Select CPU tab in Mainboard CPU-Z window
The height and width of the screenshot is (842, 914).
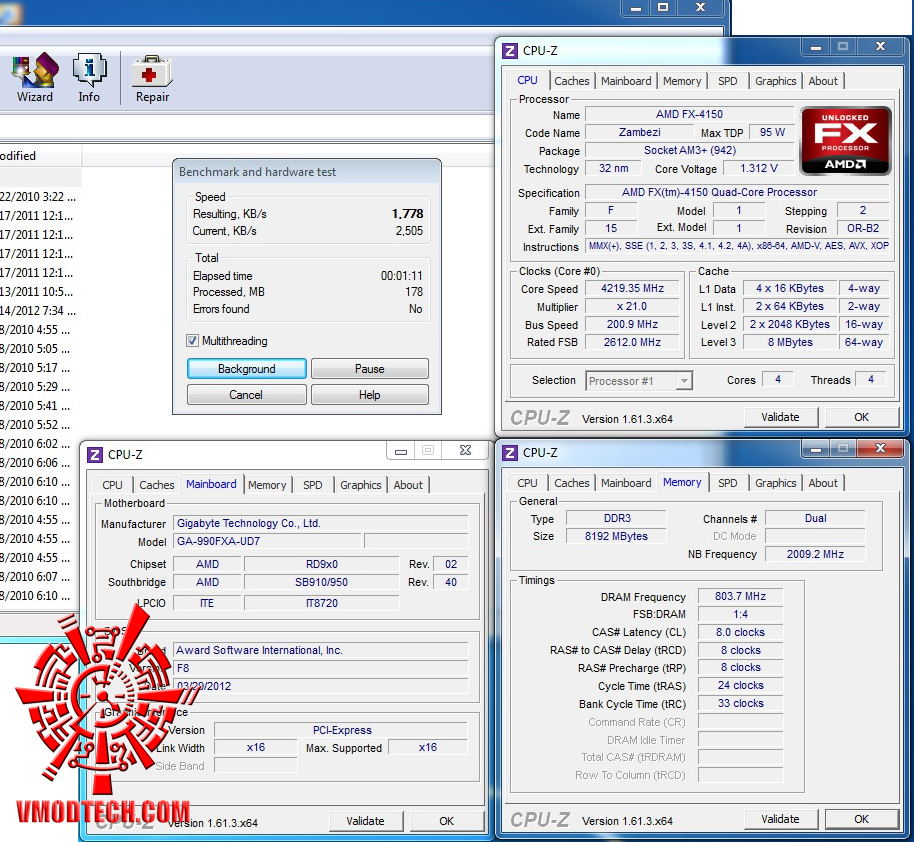[x=113, y=485]
